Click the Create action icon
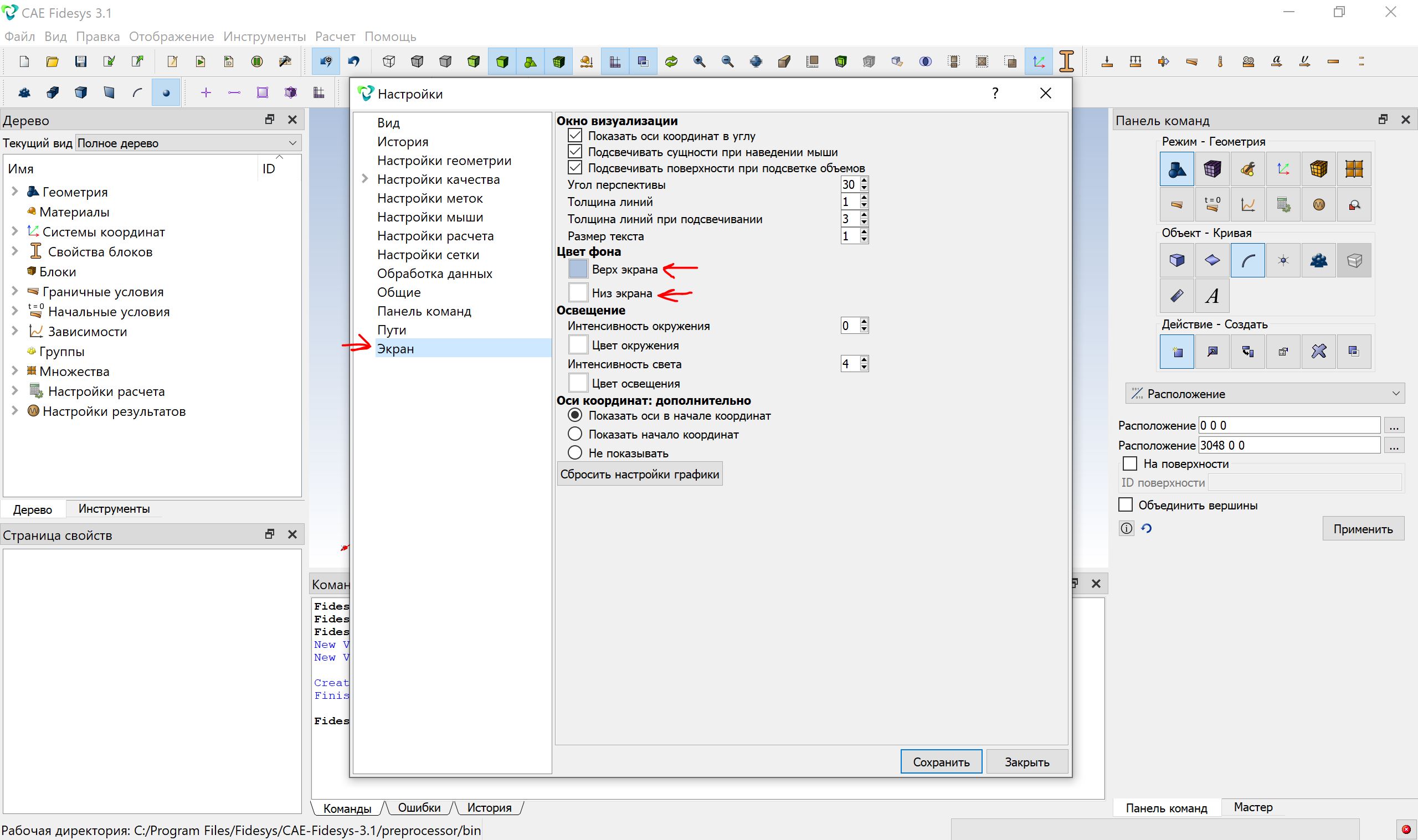 (1177, 352)
